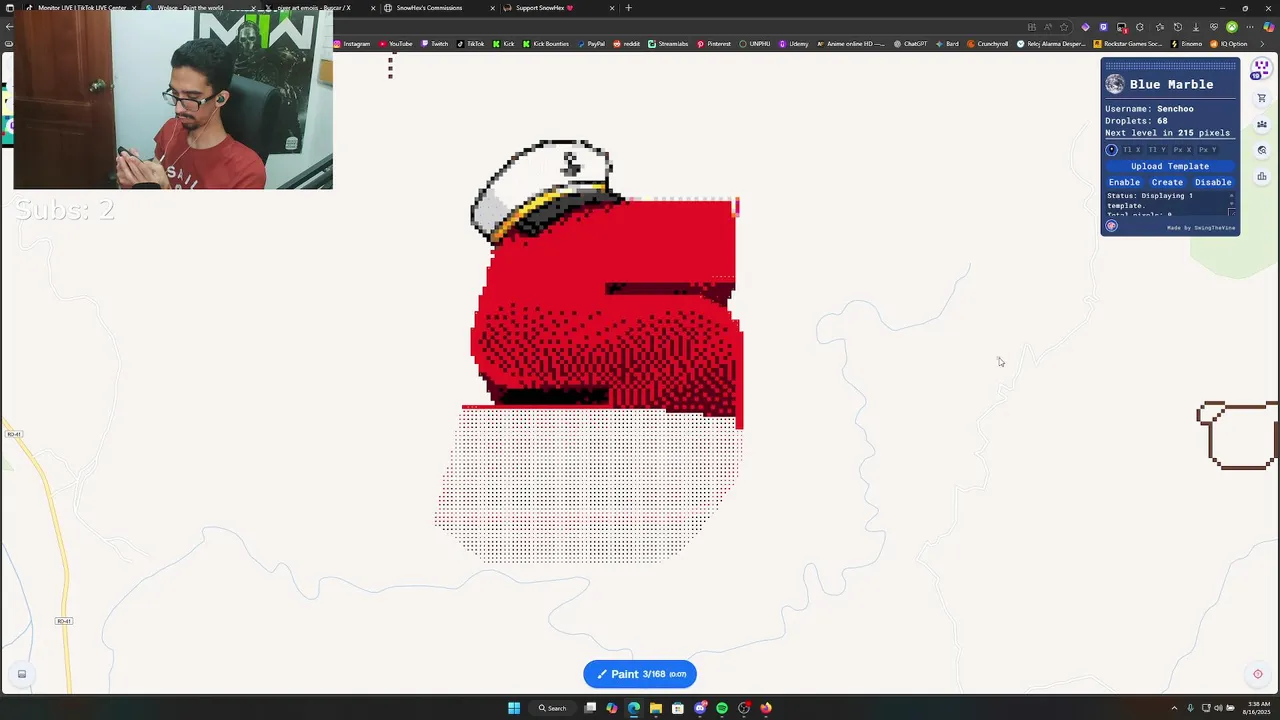This screenshot has height=720, width=1280.
Task: Click the 'Droplets: 68' text
Action: [1136, 121]
